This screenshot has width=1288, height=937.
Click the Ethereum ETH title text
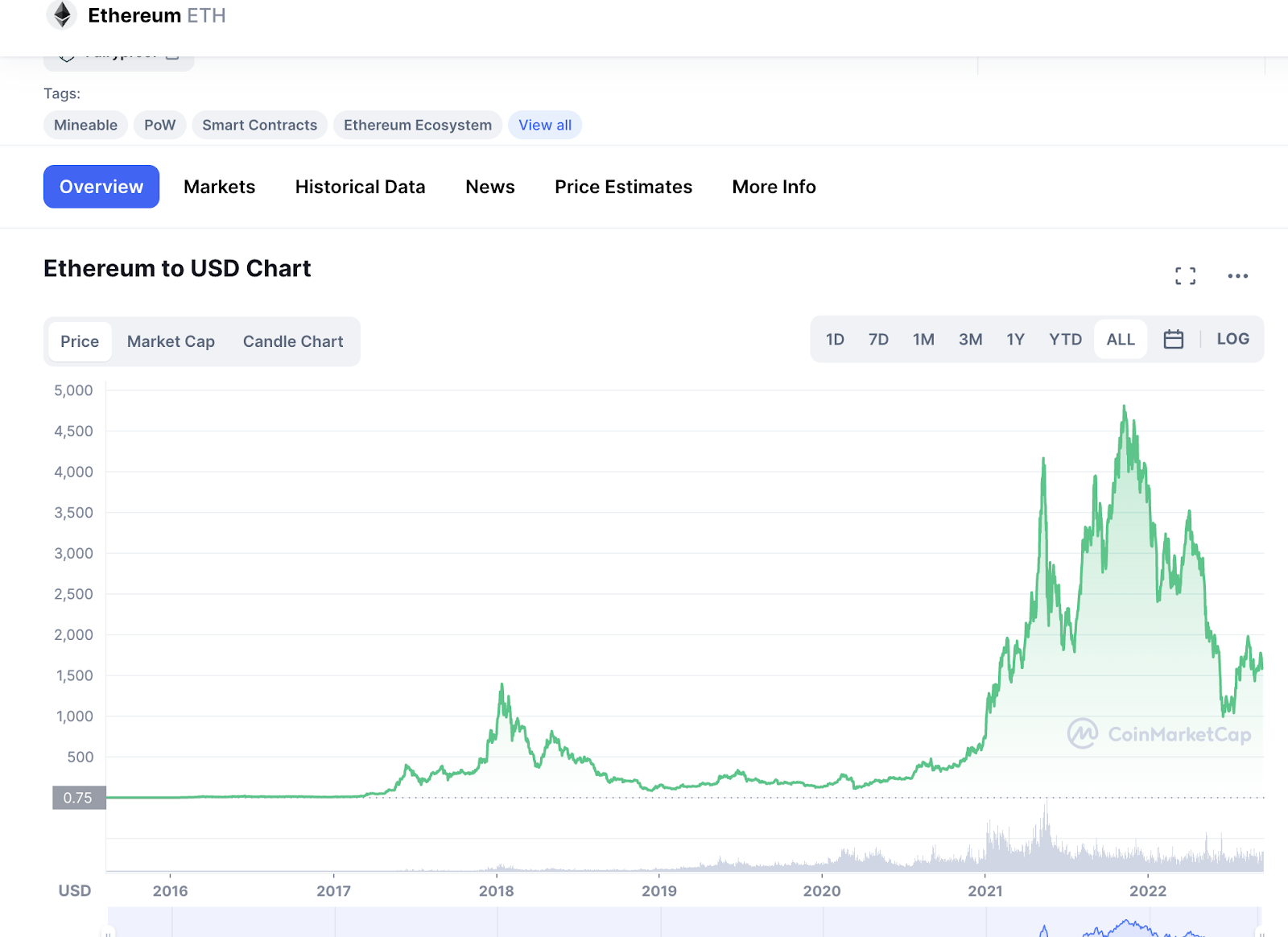click(x=157, y=15)
